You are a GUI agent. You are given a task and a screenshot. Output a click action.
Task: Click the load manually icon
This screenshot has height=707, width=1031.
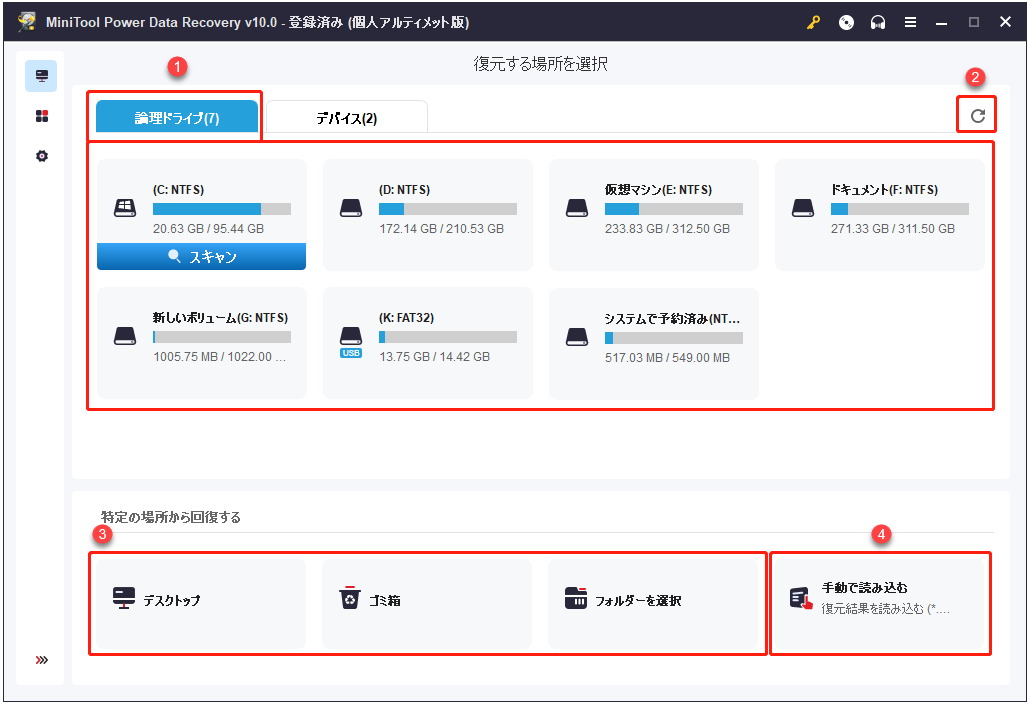pos(802,598)
